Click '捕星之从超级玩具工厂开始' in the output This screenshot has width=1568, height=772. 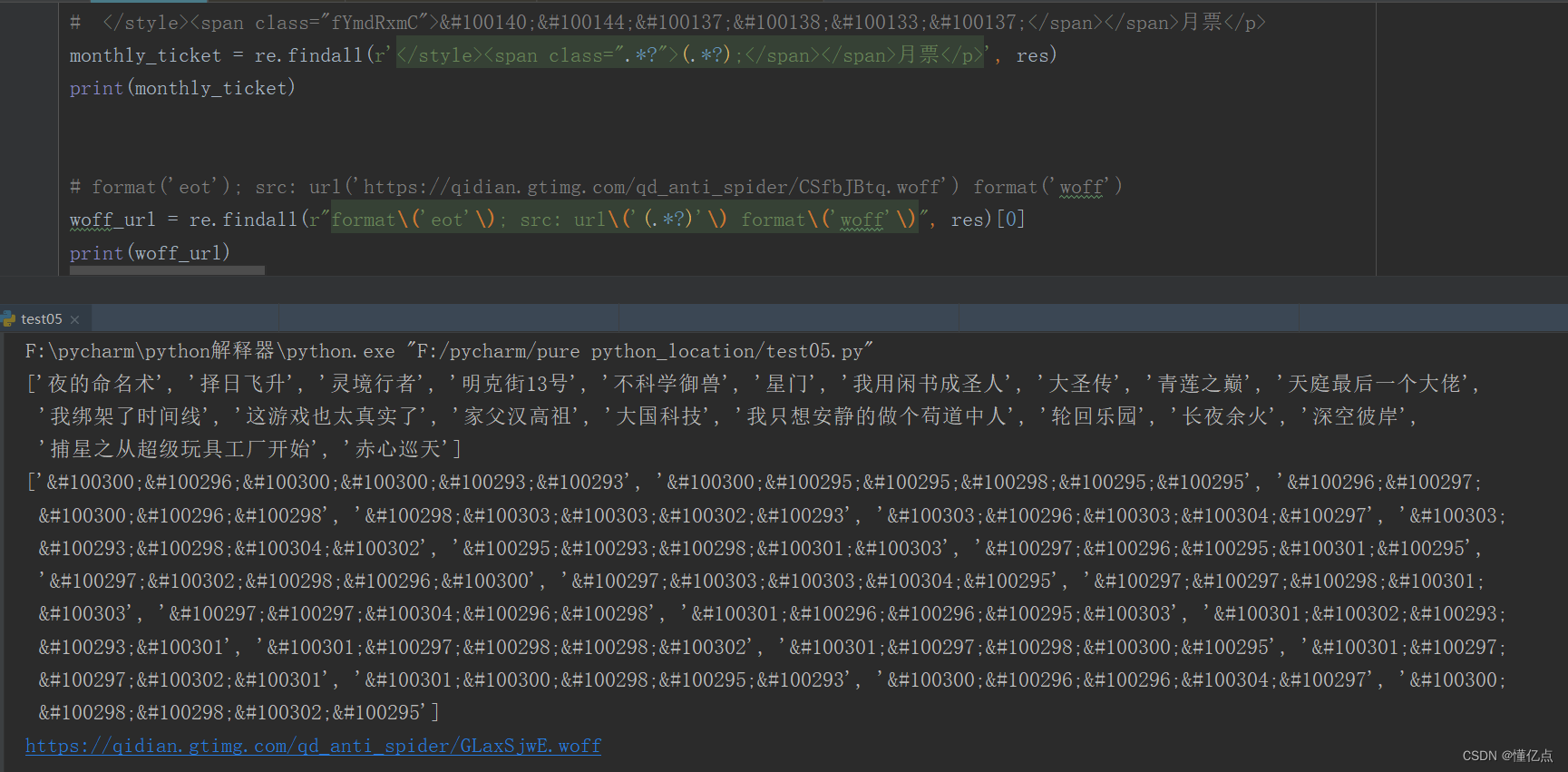[180, 449]
